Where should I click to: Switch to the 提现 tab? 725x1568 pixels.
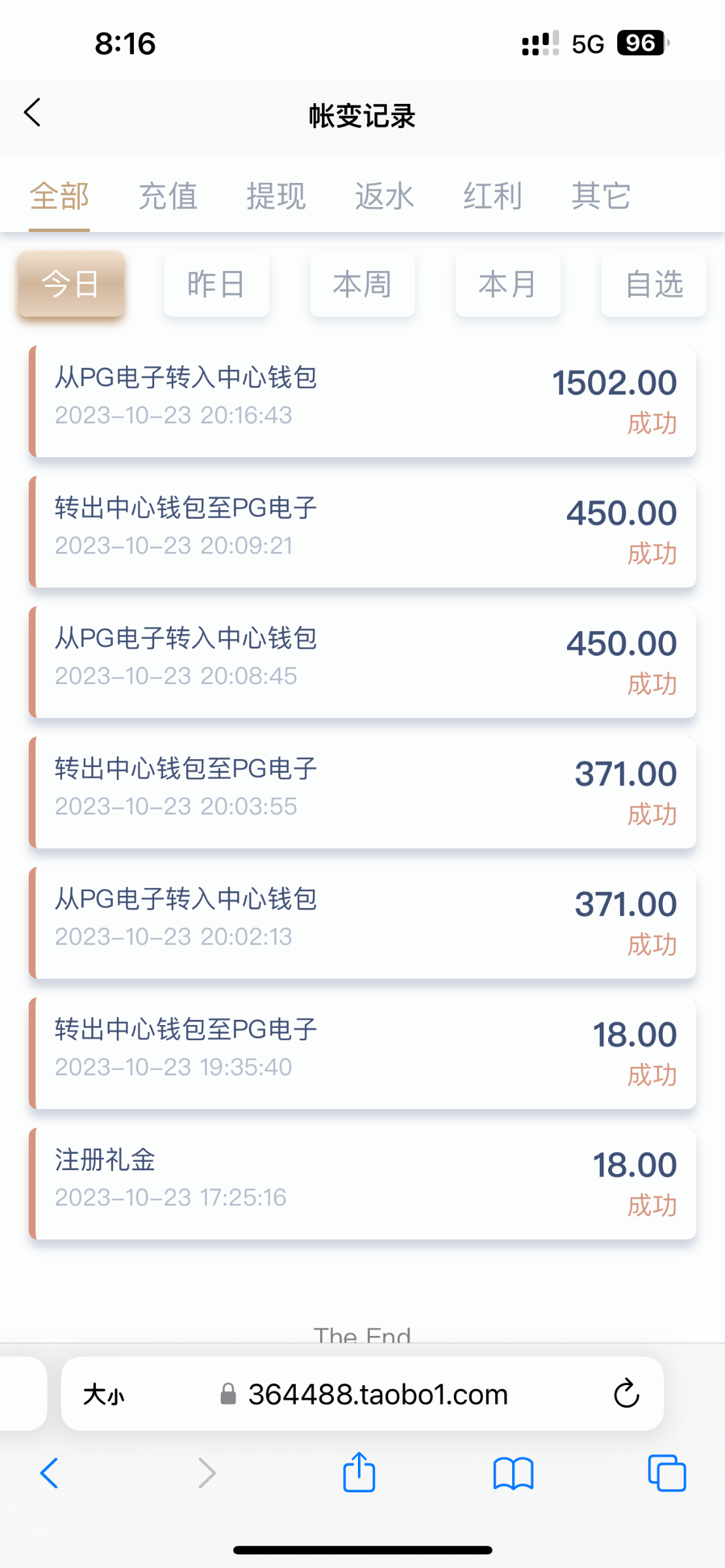pyautogui.click(x=276, y=196)
